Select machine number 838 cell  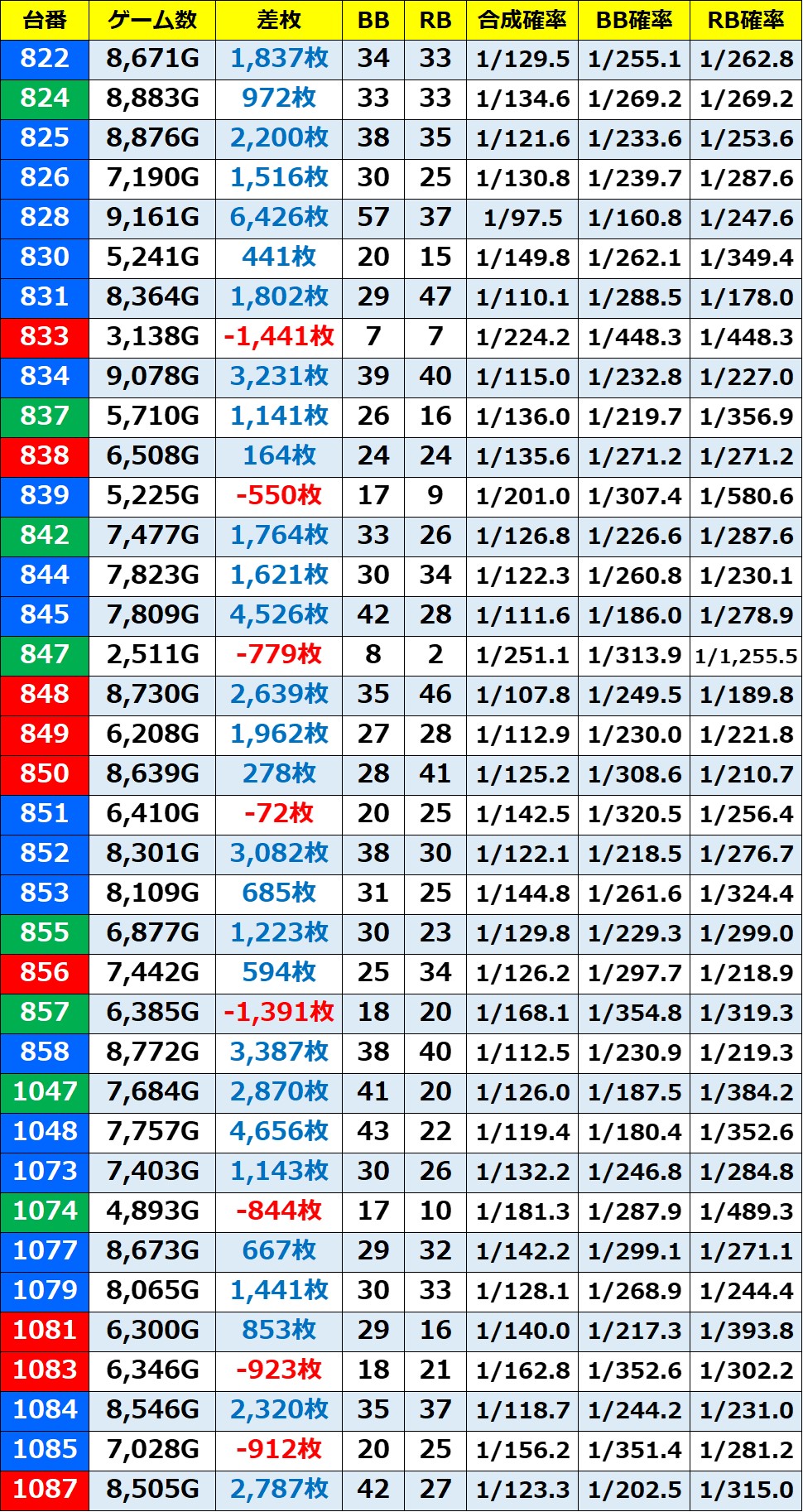click(45, 457)
